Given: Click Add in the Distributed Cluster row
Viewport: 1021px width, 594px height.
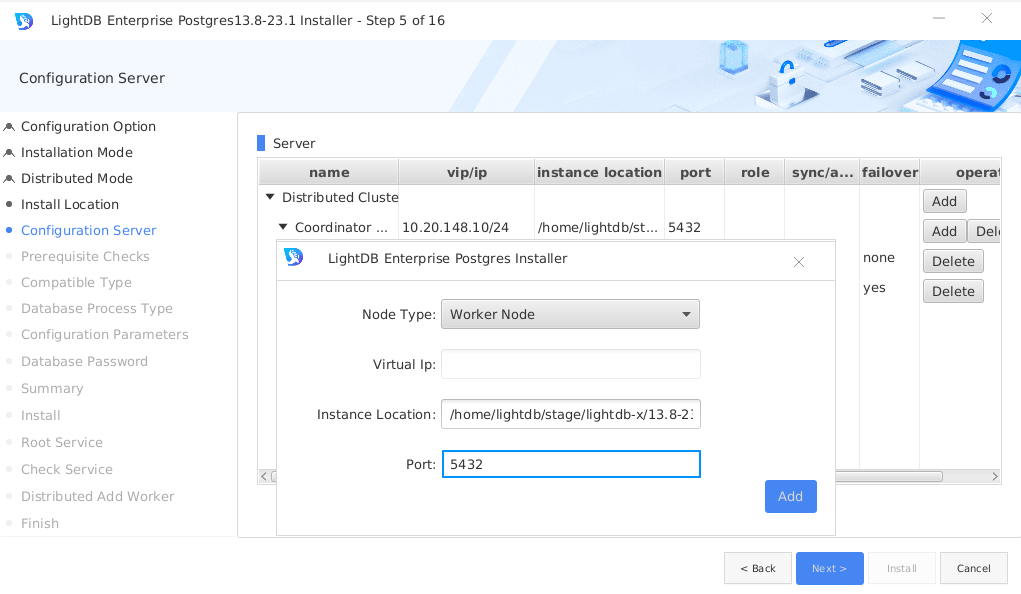Looking at the screenshot, I should click(x=944, y=201).
